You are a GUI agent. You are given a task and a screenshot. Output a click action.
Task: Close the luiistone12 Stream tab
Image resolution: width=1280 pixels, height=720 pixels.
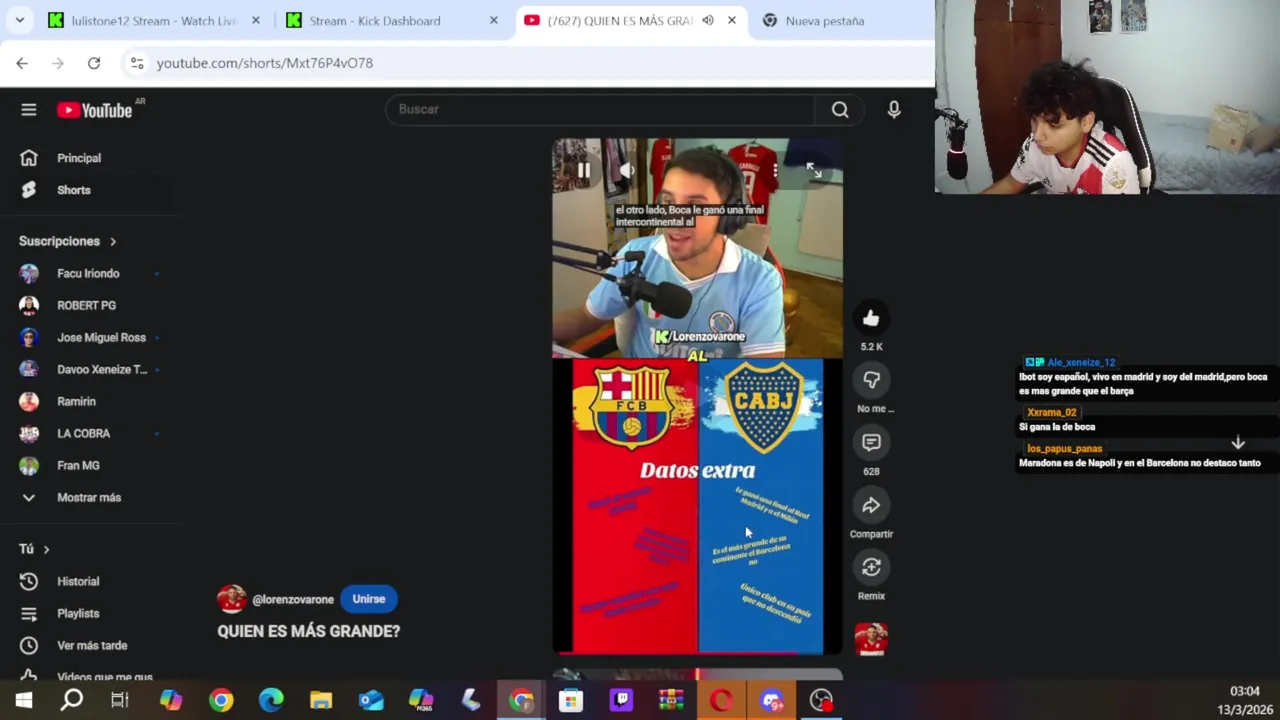click(x=256, y=20)
